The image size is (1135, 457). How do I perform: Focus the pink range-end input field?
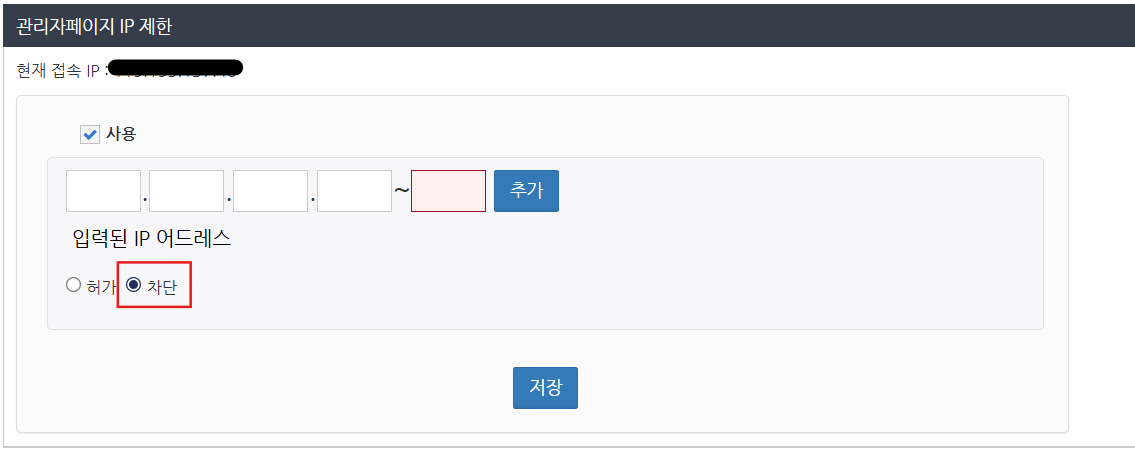point(448,191)
